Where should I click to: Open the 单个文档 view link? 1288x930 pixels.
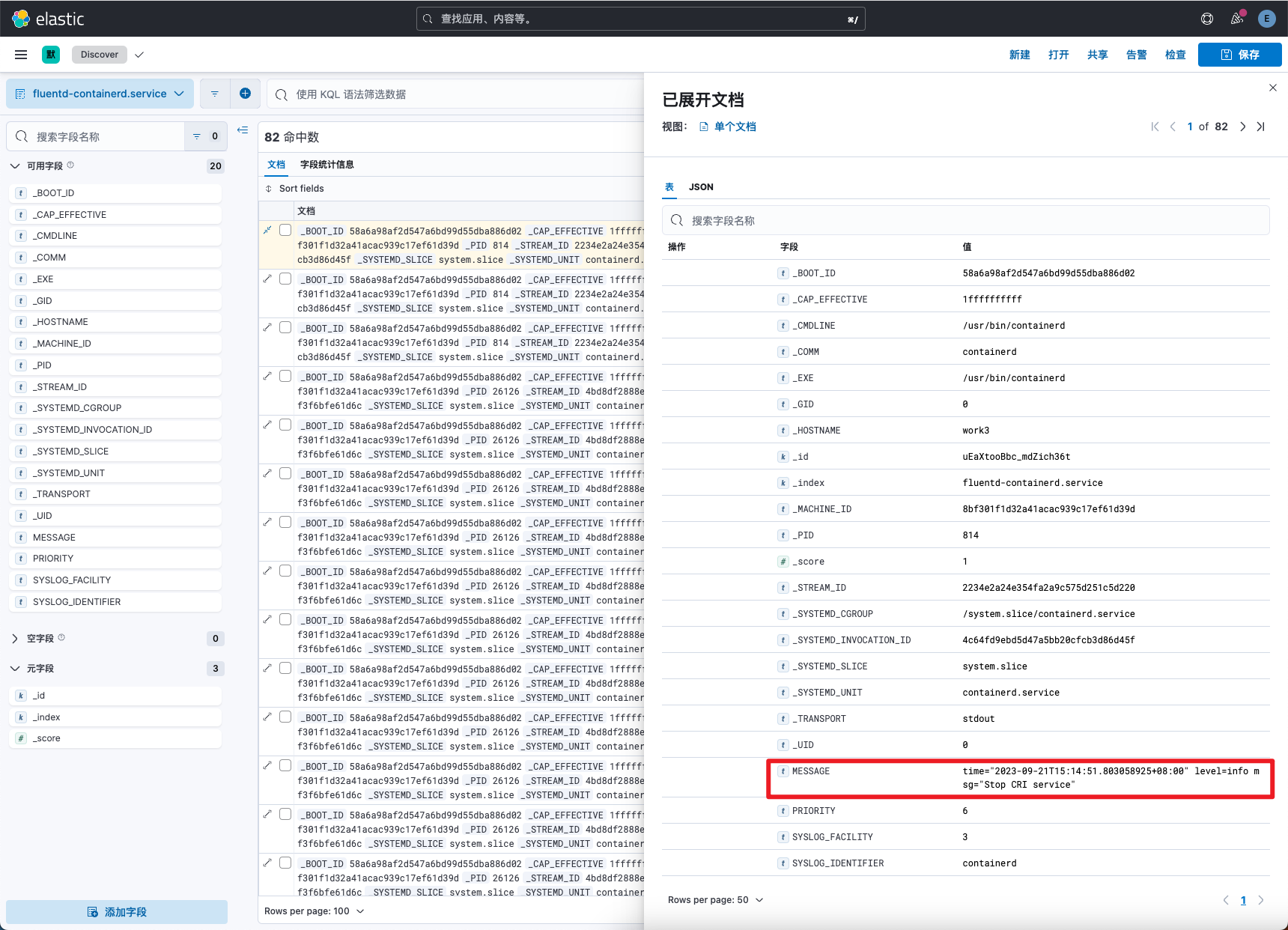tap(727, 127)
